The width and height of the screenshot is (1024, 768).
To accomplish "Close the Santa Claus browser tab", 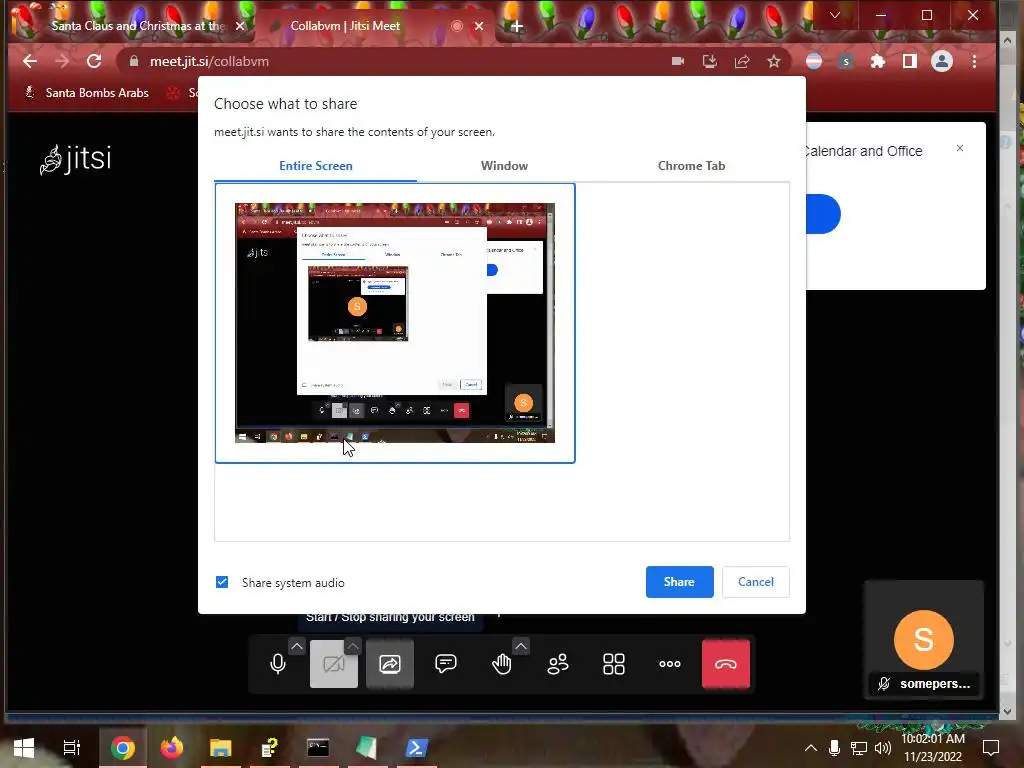I will coord(240,26).
